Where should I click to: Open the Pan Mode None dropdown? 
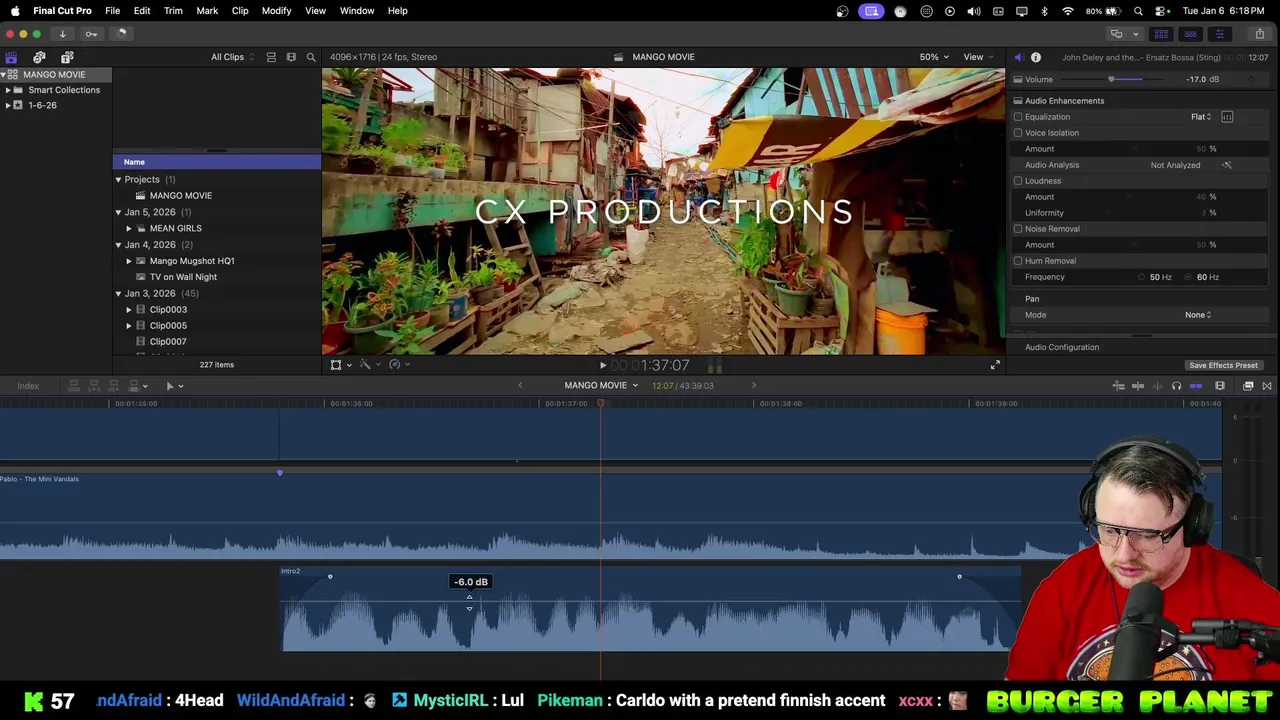point(1198,315)
